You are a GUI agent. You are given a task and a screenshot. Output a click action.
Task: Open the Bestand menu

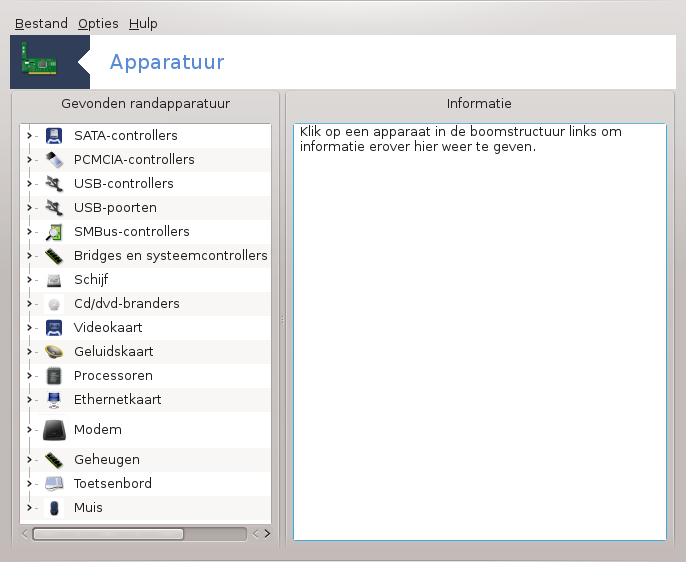pos(41,24)
